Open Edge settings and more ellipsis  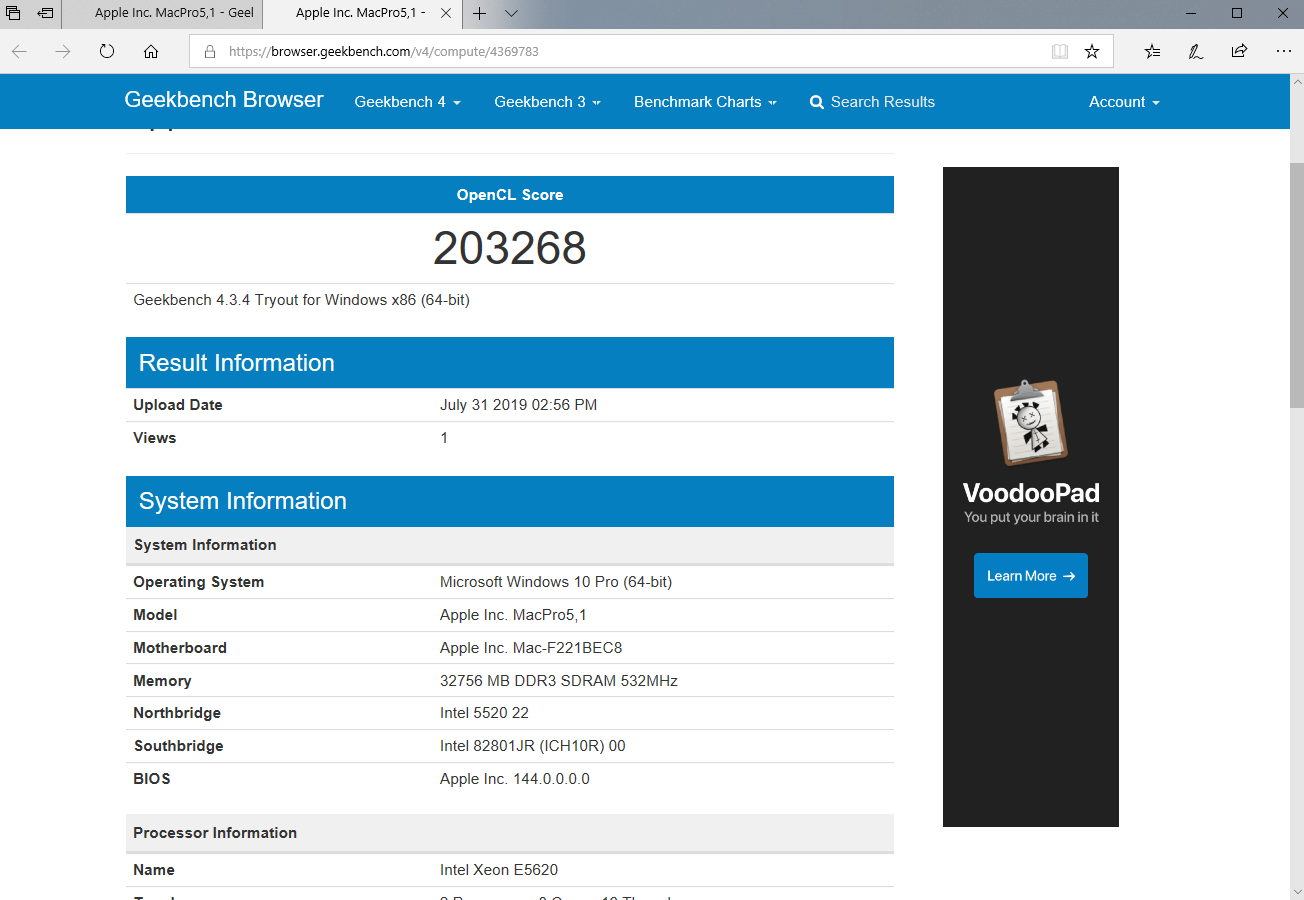pyautogui.click(x=1284, y=51)
